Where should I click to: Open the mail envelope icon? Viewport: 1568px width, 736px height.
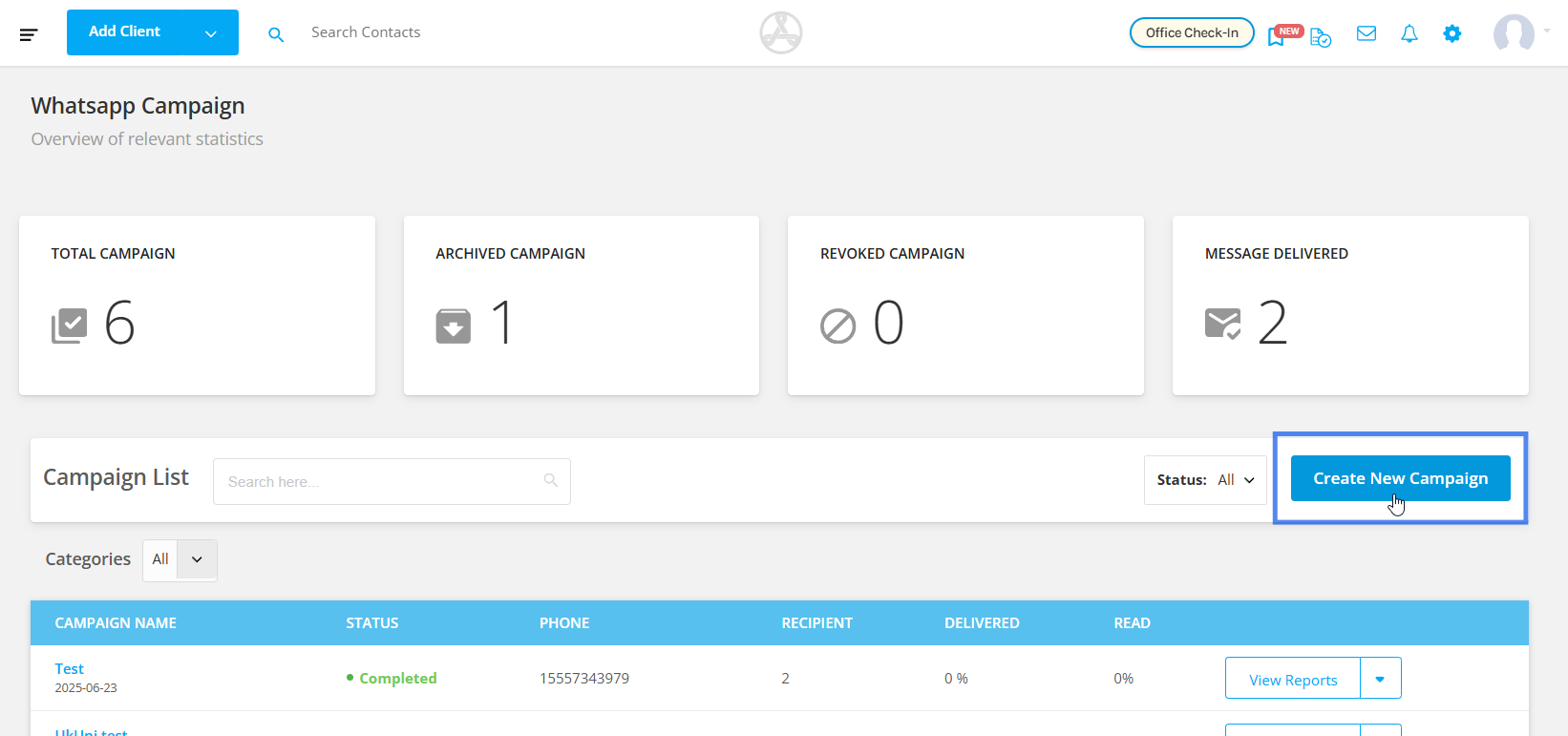pos(1367,33)
